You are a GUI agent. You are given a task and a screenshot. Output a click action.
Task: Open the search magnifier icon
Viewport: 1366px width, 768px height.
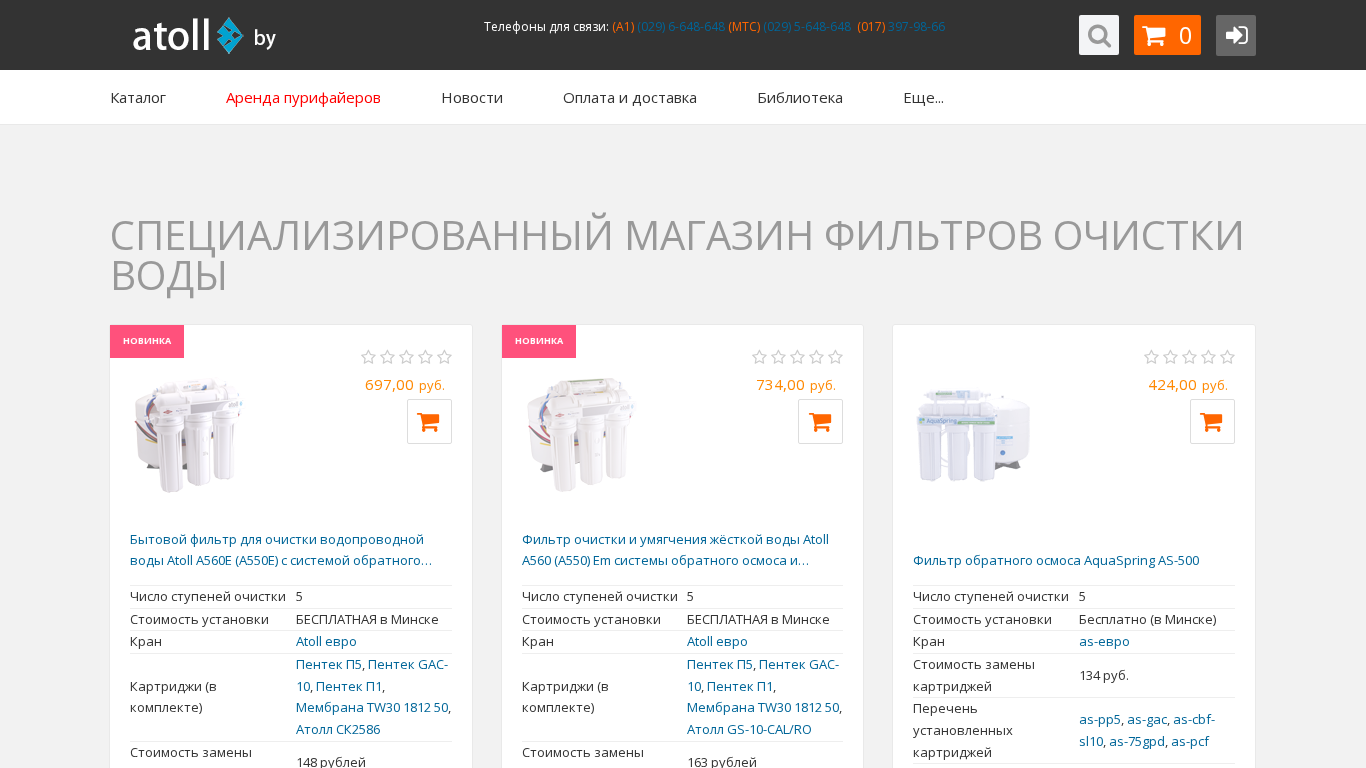[1099, 35]
